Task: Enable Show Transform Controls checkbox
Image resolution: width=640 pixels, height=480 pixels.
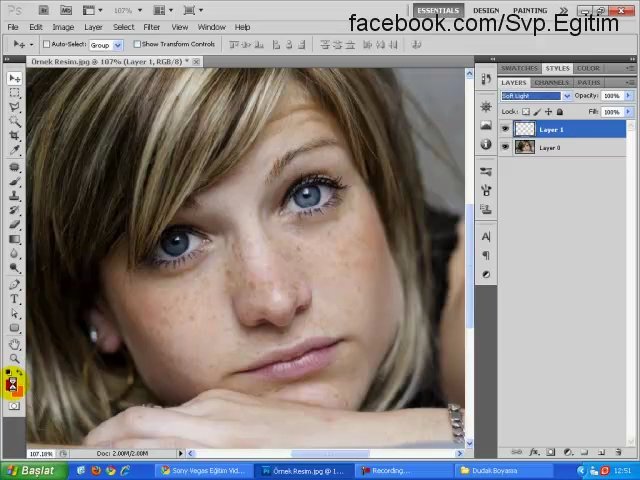Action: pyautogui.click(x=137, y=44)
